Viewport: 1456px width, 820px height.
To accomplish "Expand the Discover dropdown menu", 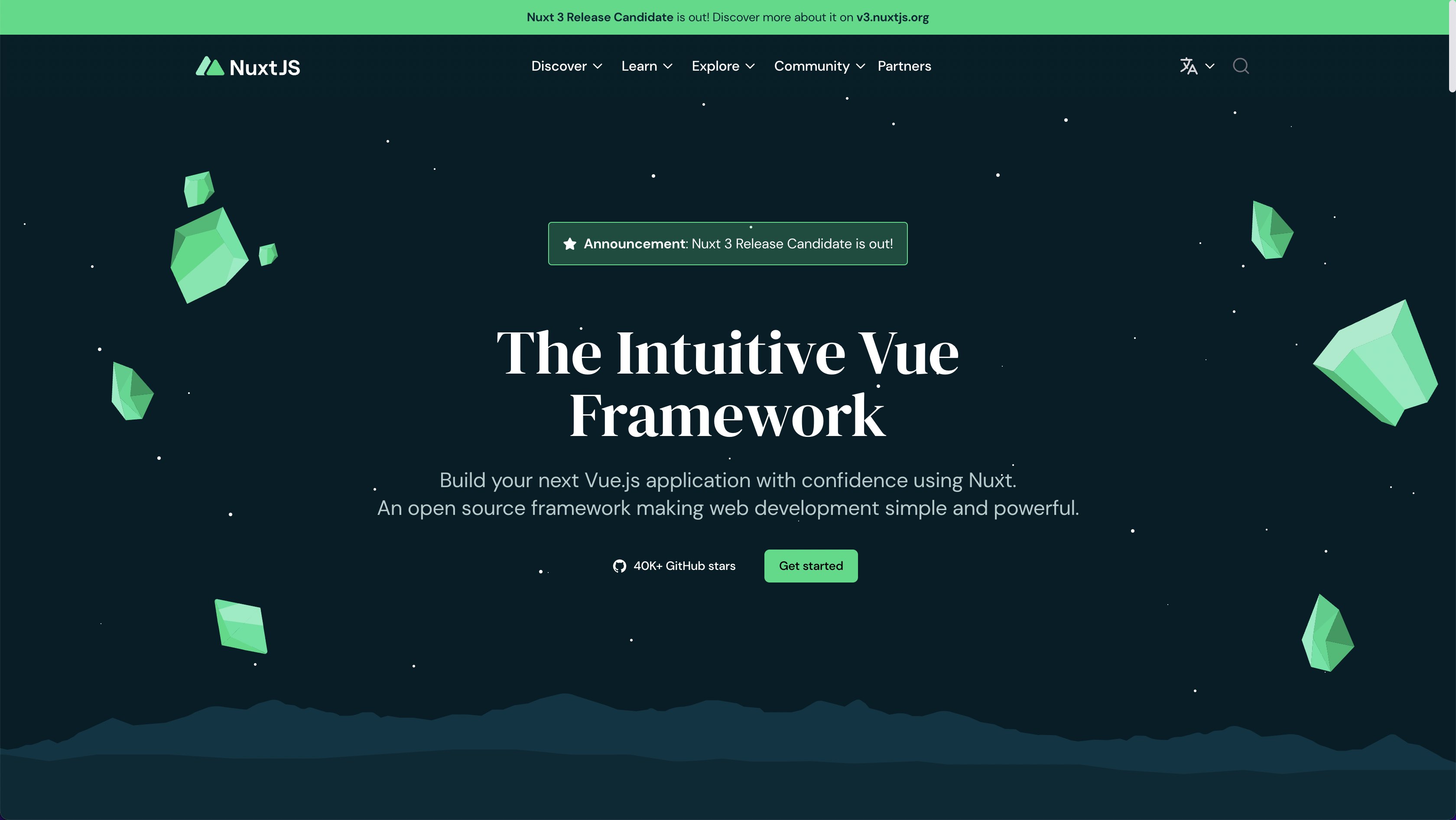I will (566, 66).
